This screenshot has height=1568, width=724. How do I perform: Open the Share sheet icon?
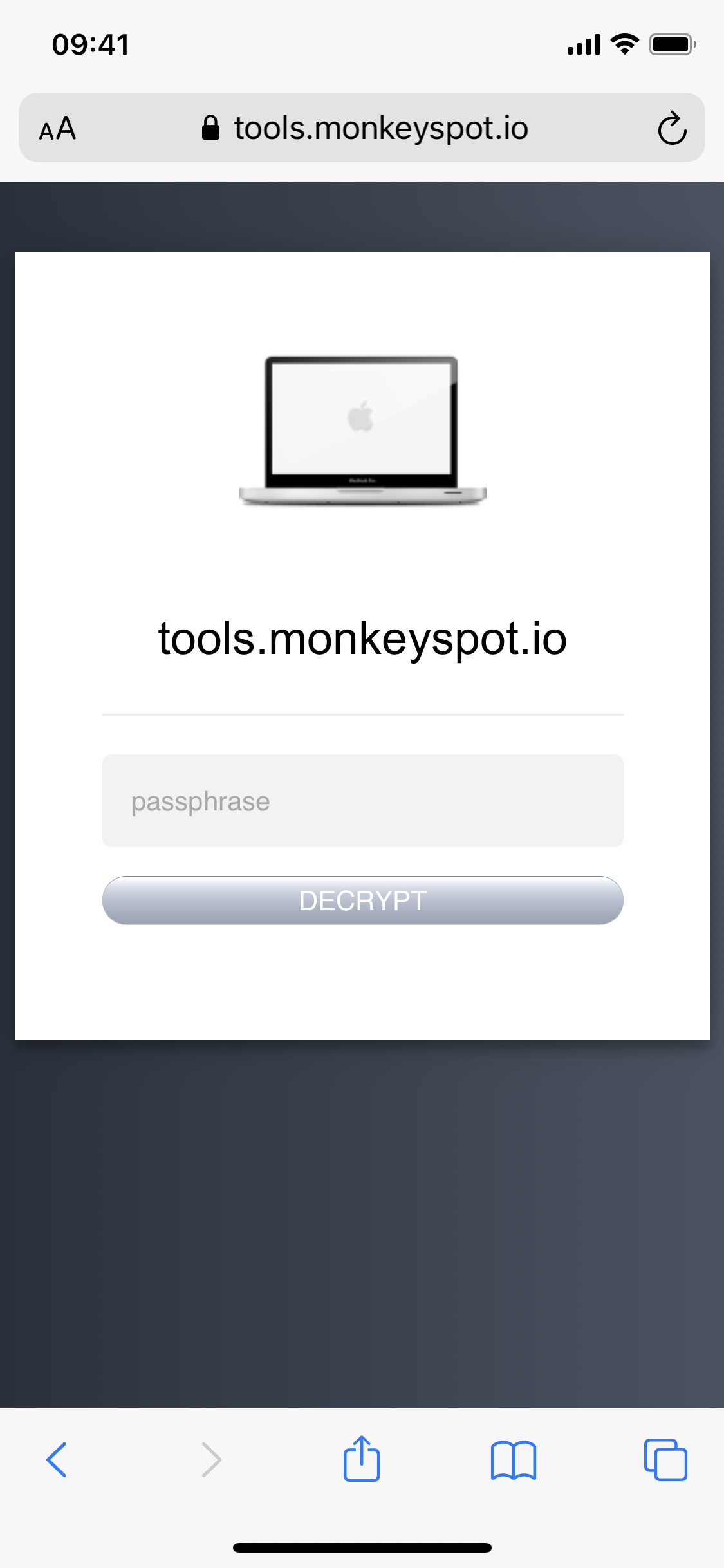(362, 1458)
